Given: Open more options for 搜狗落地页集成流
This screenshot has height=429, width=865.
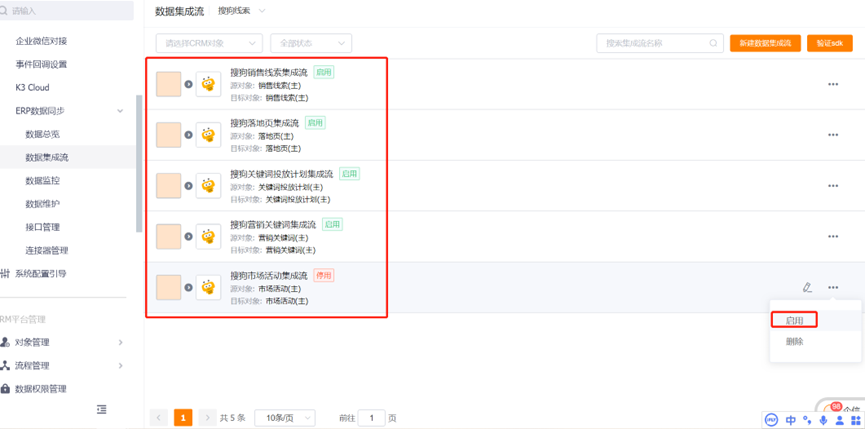Looking at the screenshot, I should click(833, 135).
